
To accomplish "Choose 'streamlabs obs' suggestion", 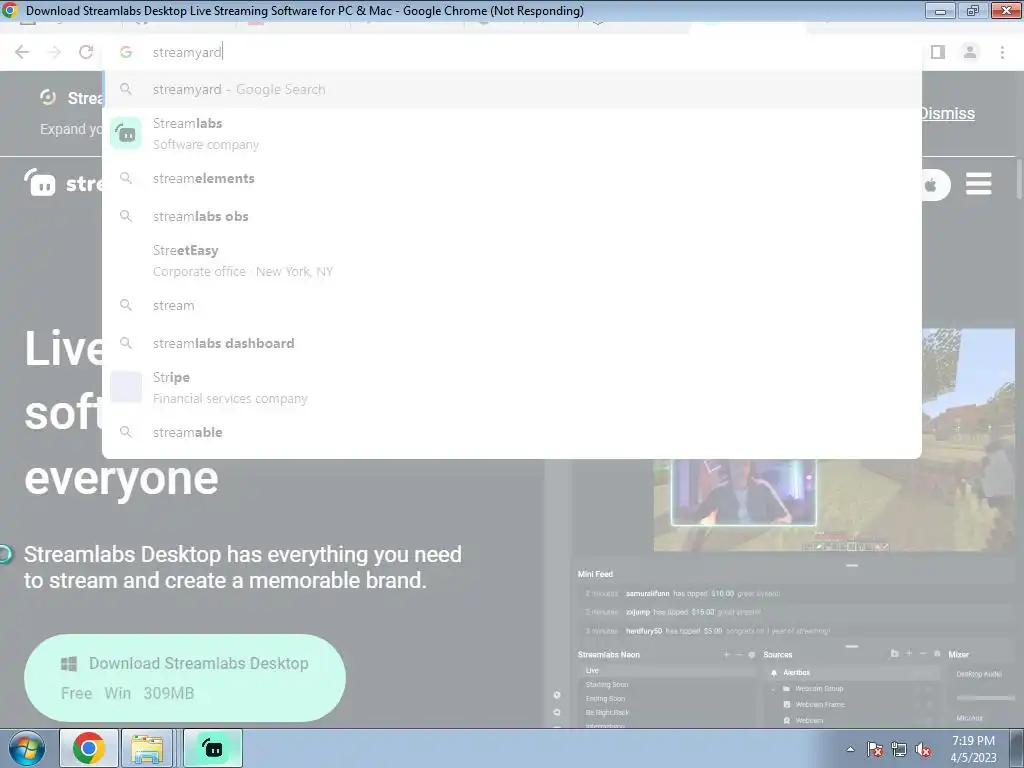I will tap(513, 216).
